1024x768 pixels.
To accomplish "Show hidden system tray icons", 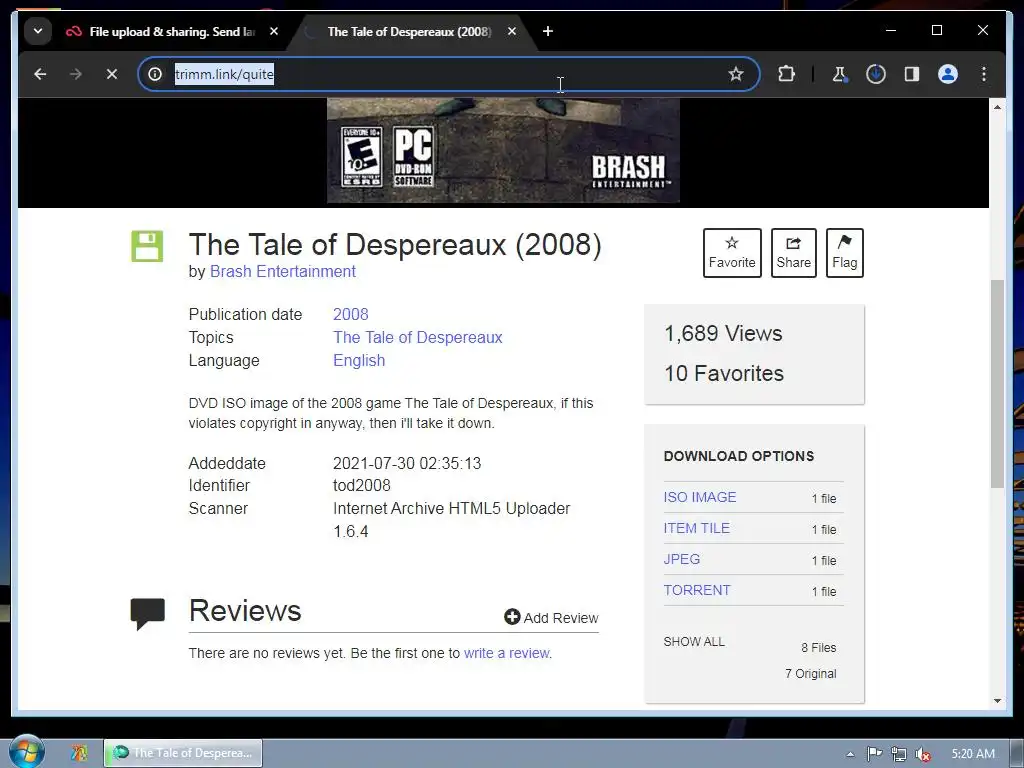I will tap(850, 754).
